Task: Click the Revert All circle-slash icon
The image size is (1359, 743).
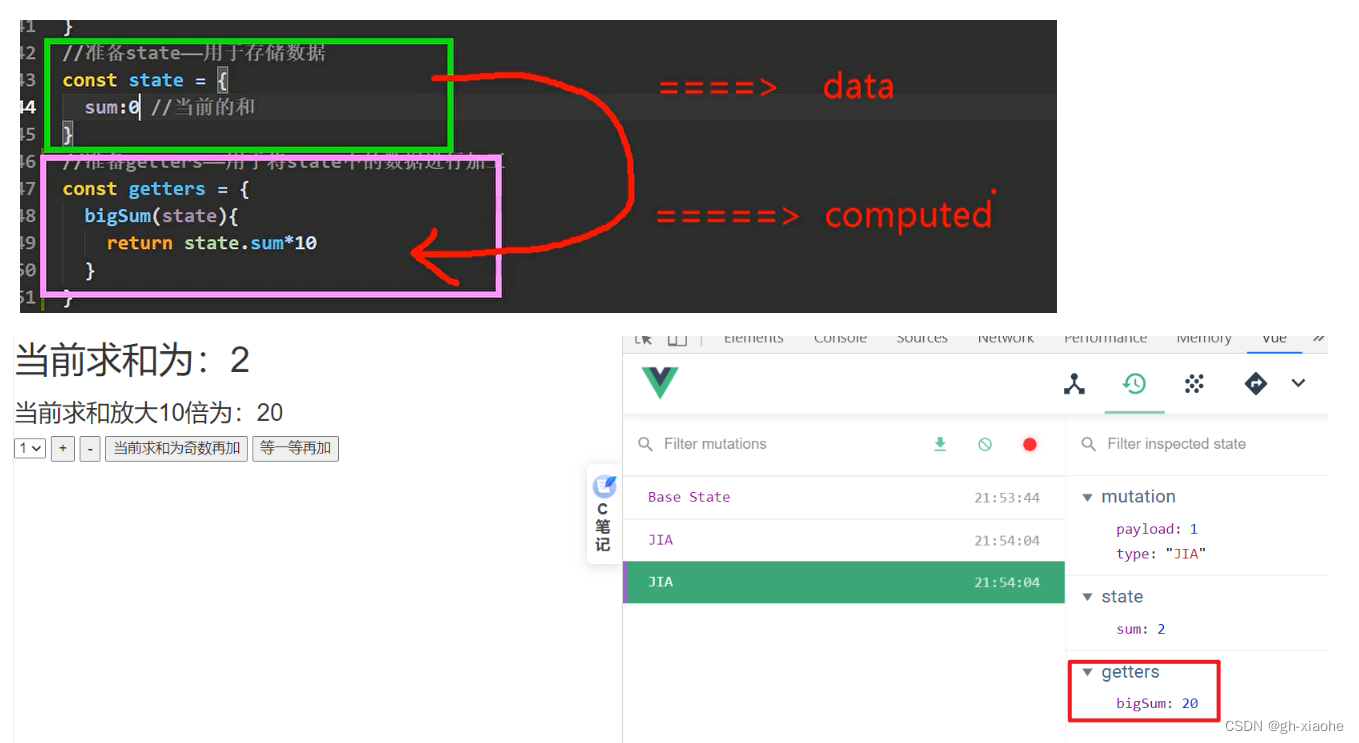Action: 985,444
